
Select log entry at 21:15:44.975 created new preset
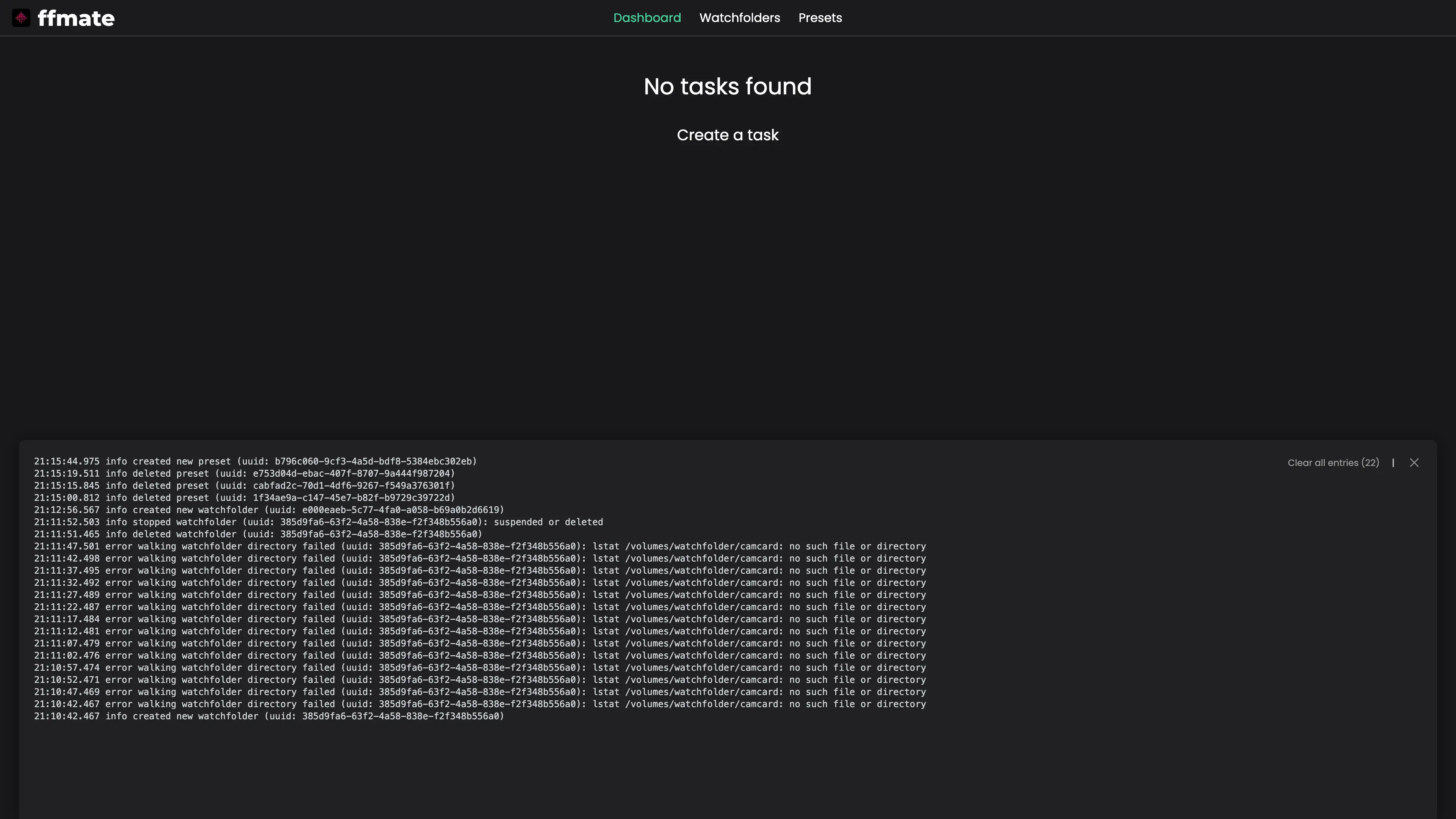(256, 462)
